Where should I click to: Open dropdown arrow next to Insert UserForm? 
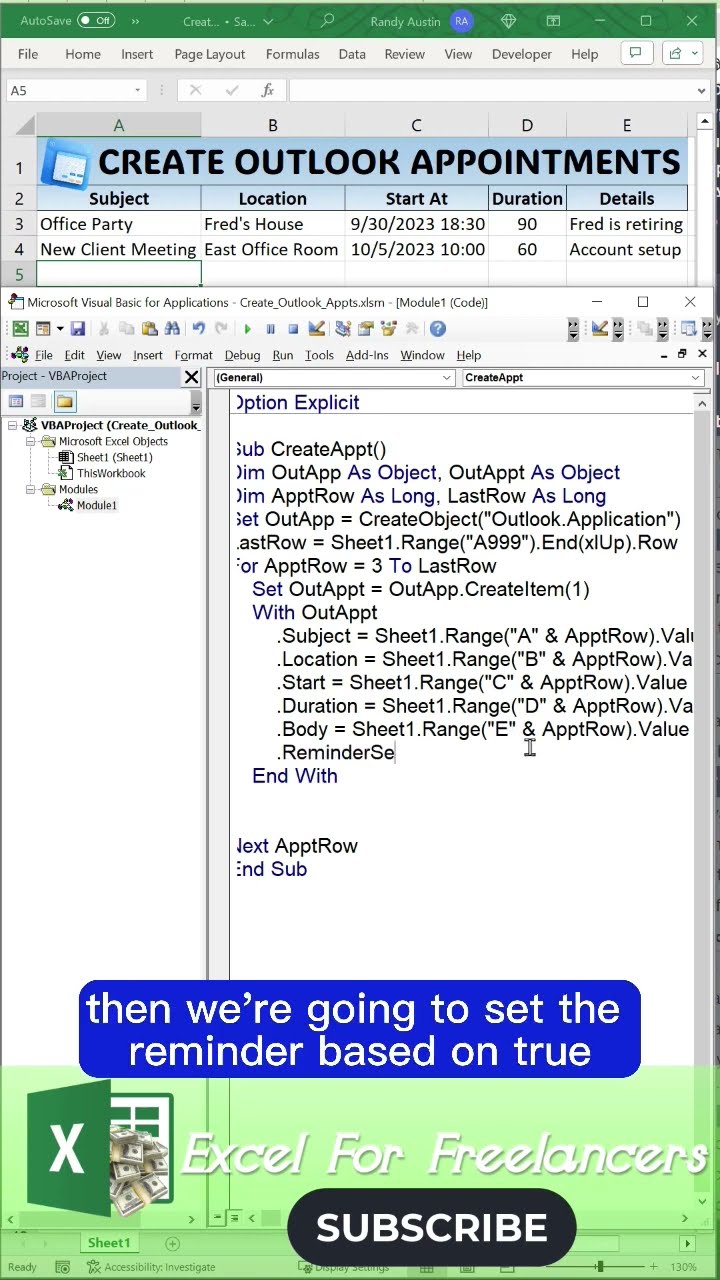(x=59, y=329)
